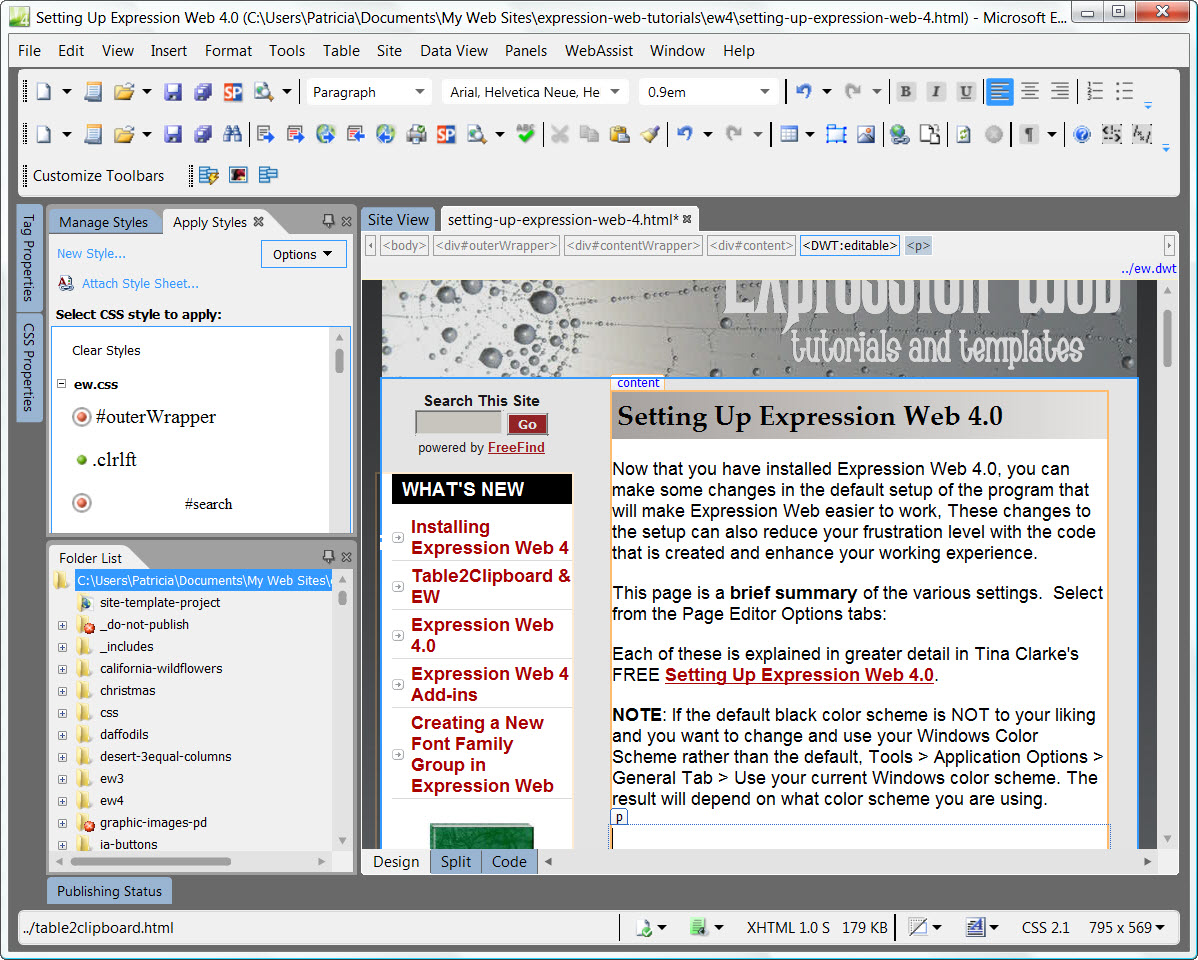Open Help via the blue question mark icon
Viewport: 1198px width, 960px height.
click(1082, 135)
